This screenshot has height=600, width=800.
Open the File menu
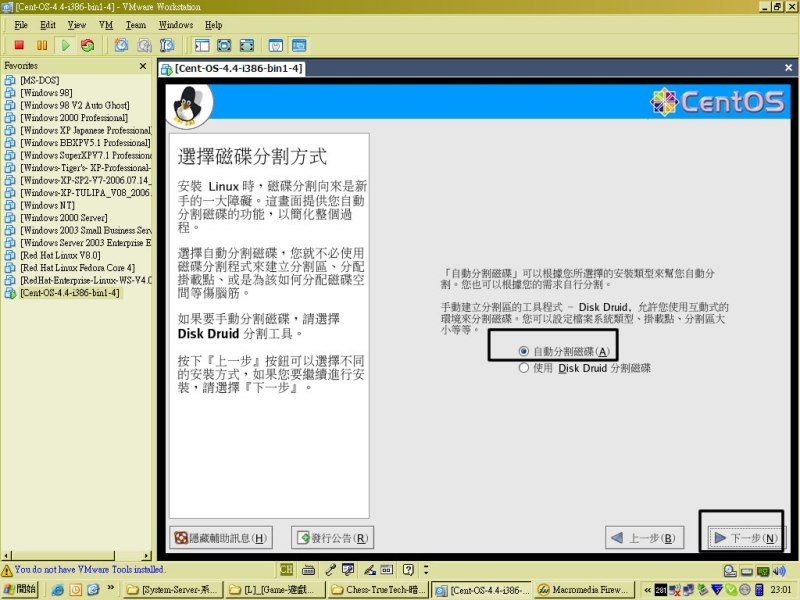tap(21, 25)
